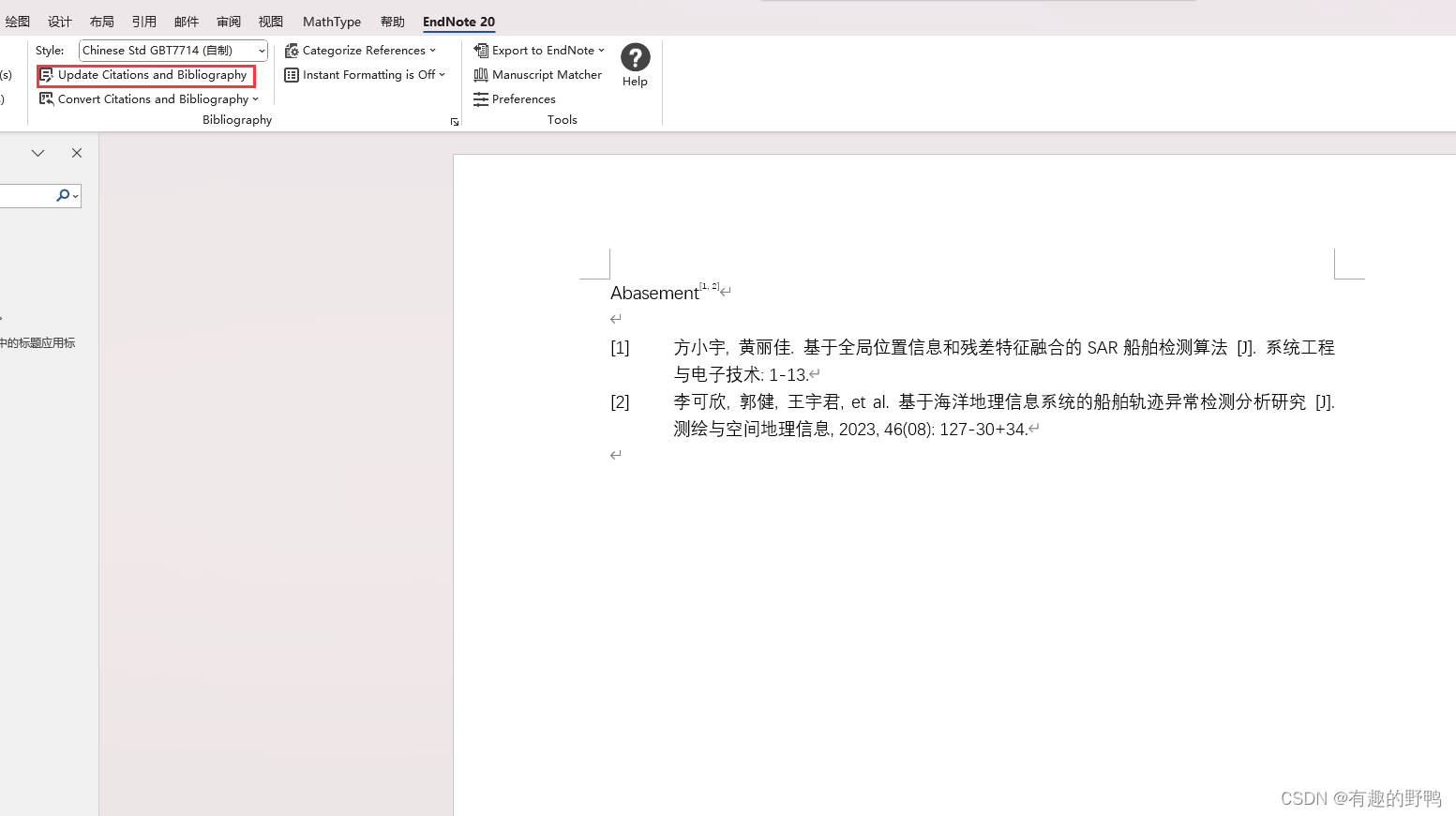The width and height of the screenshot is (1456, 816).
Task: Click the word Abasement in document
Action: 654,294
